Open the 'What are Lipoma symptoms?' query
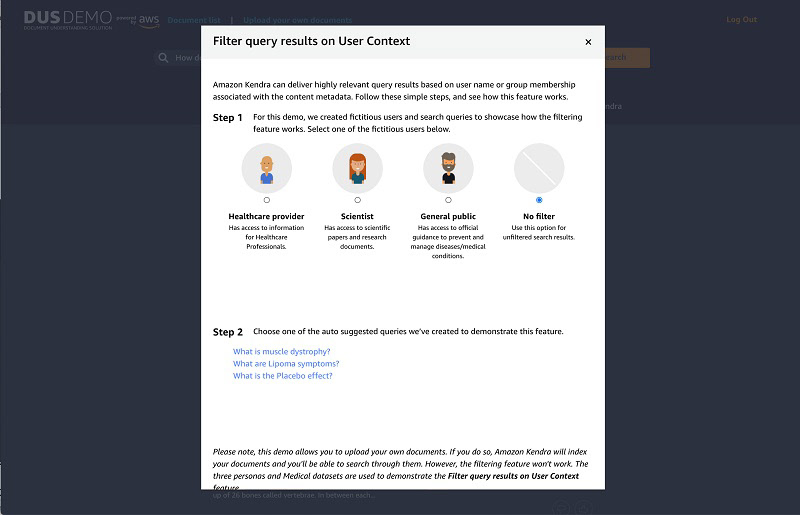The width and height of the screenshot is (800, 515). tap(286, 364)
